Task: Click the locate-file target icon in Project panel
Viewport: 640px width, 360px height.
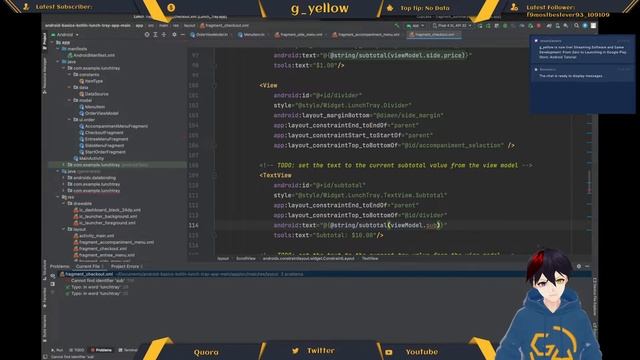Action: [x=147, y=35]
